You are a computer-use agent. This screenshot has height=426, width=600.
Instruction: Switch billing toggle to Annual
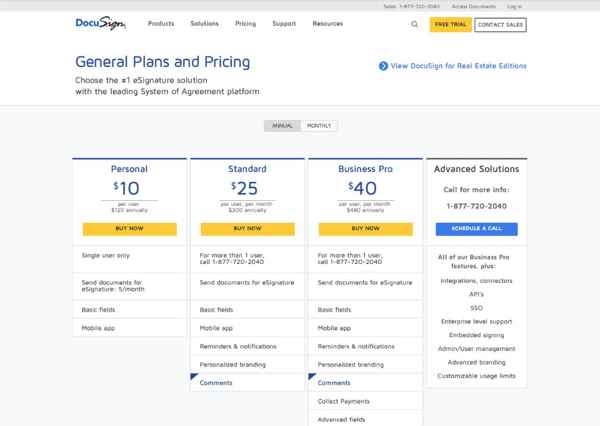coord(283,126)
